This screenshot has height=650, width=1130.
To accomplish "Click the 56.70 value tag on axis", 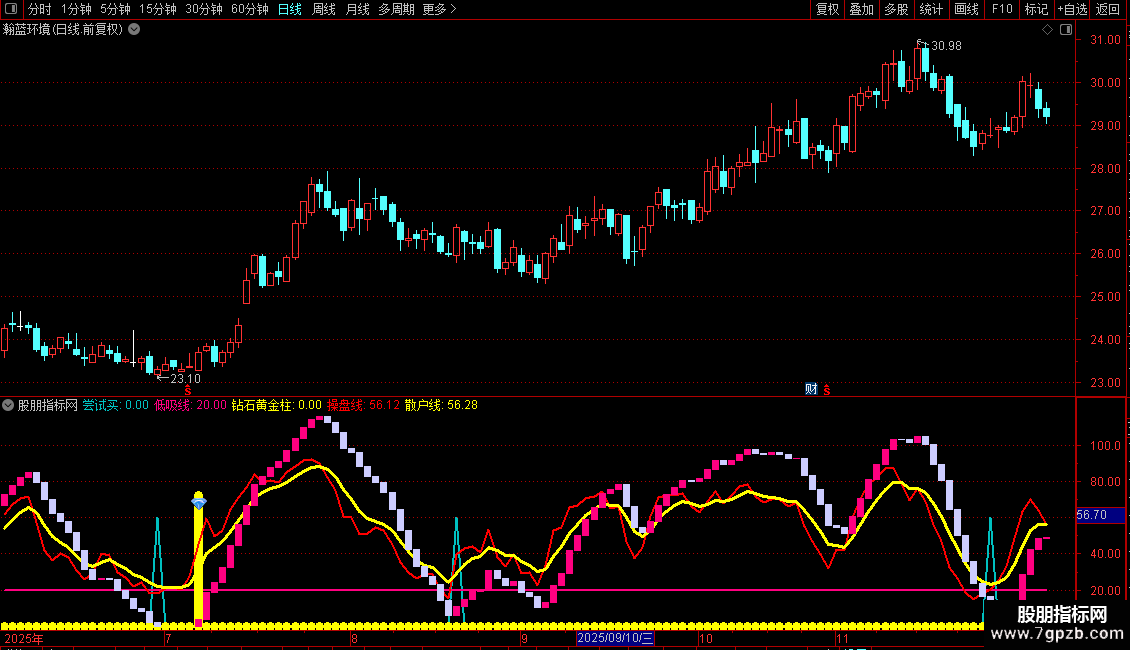I will click(x=1100, y=515).
